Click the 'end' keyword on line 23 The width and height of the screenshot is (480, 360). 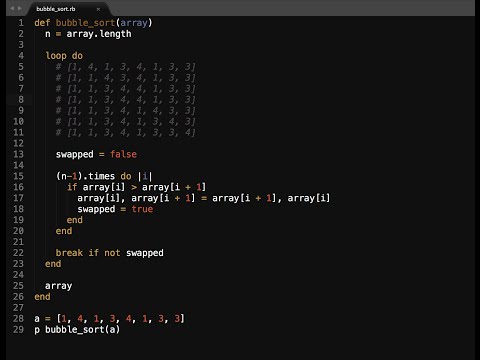(53, 264)
